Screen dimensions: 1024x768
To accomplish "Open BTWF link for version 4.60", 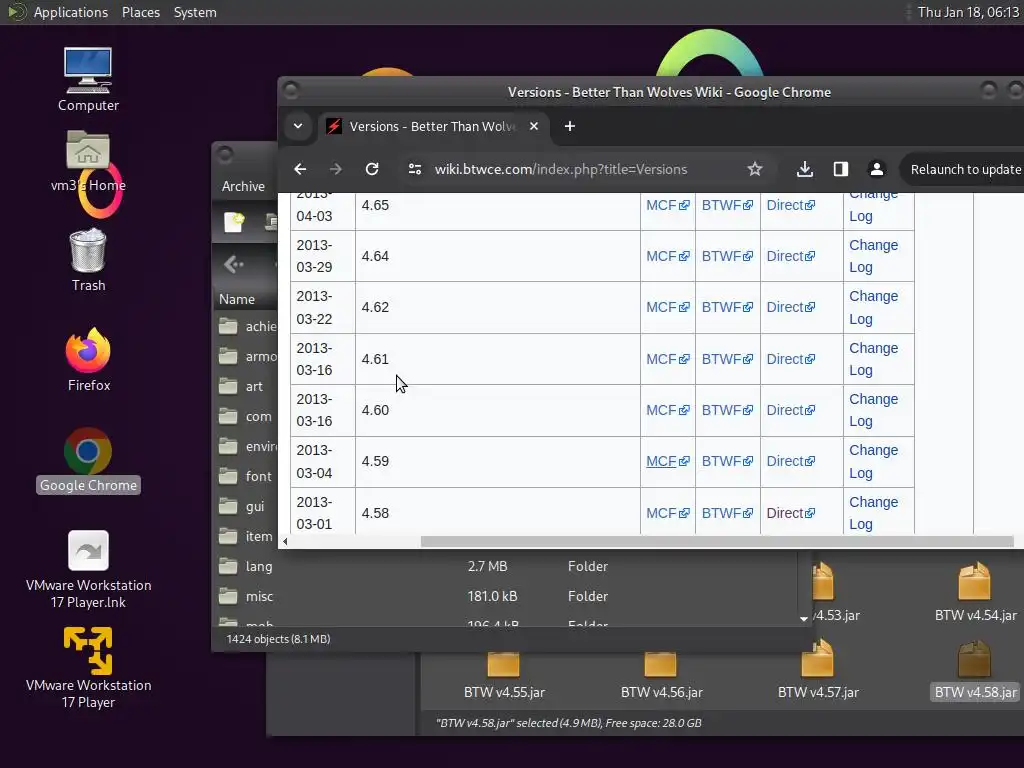I will coord(727,410).
